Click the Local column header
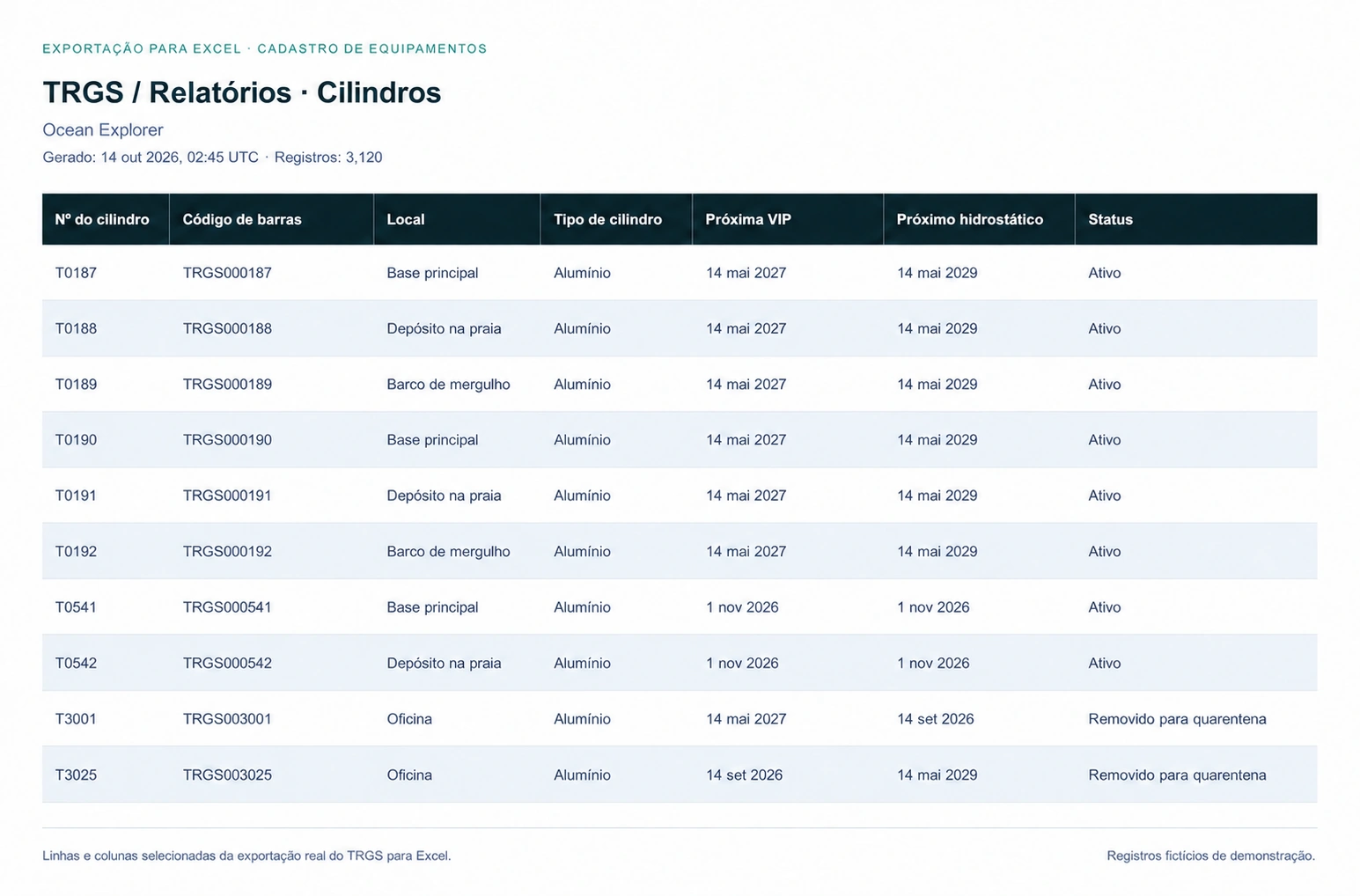Viewport: 1360px width, 896px height. (x=457, y=219)
